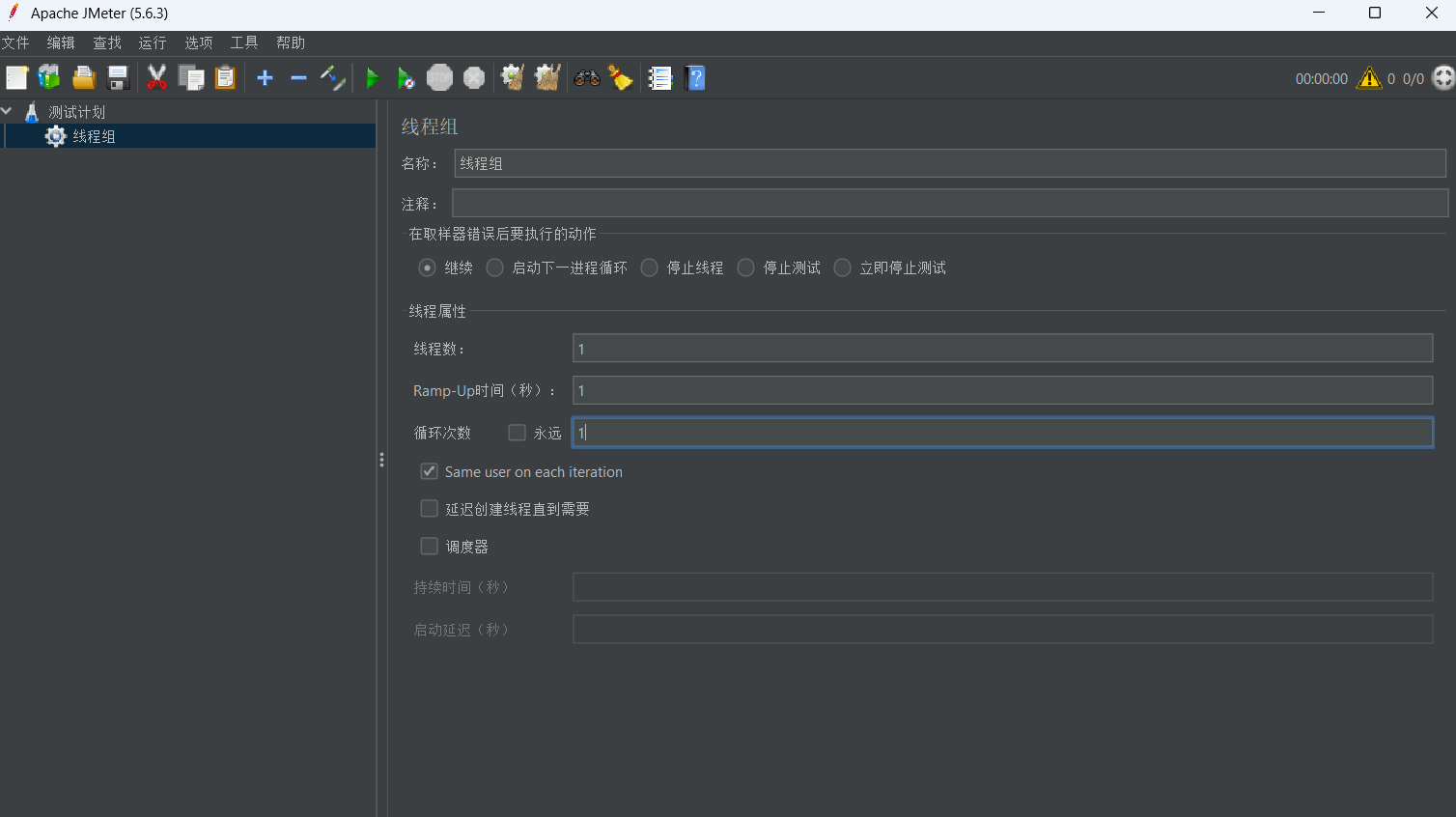Select 测试计划 in the tree
1456x817 pixels.
tap(76, 112)
